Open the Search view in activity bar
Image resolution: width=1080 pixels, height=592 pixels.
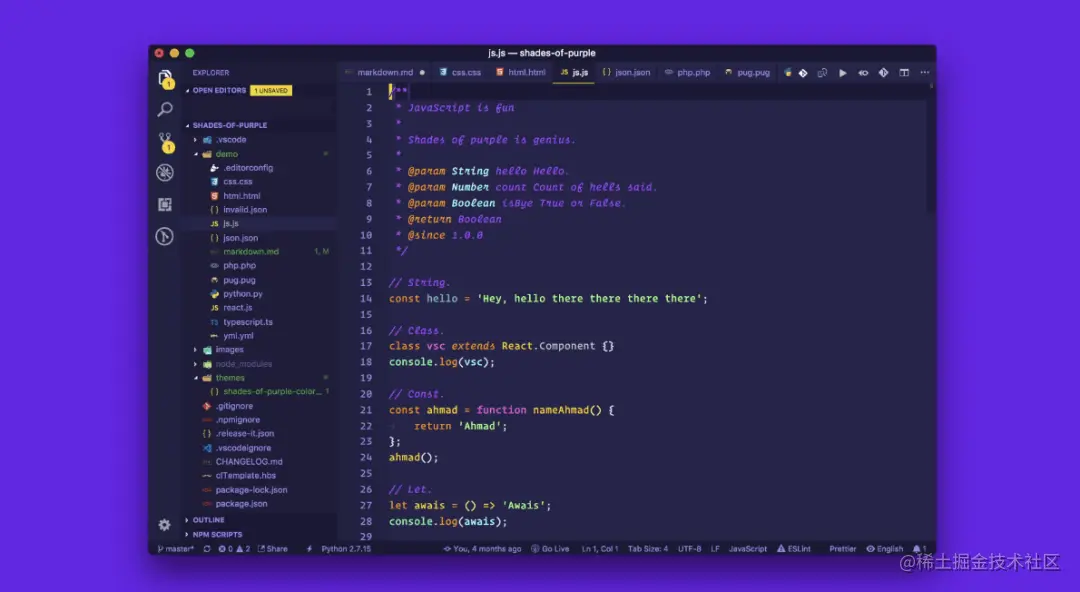point(165,109)
